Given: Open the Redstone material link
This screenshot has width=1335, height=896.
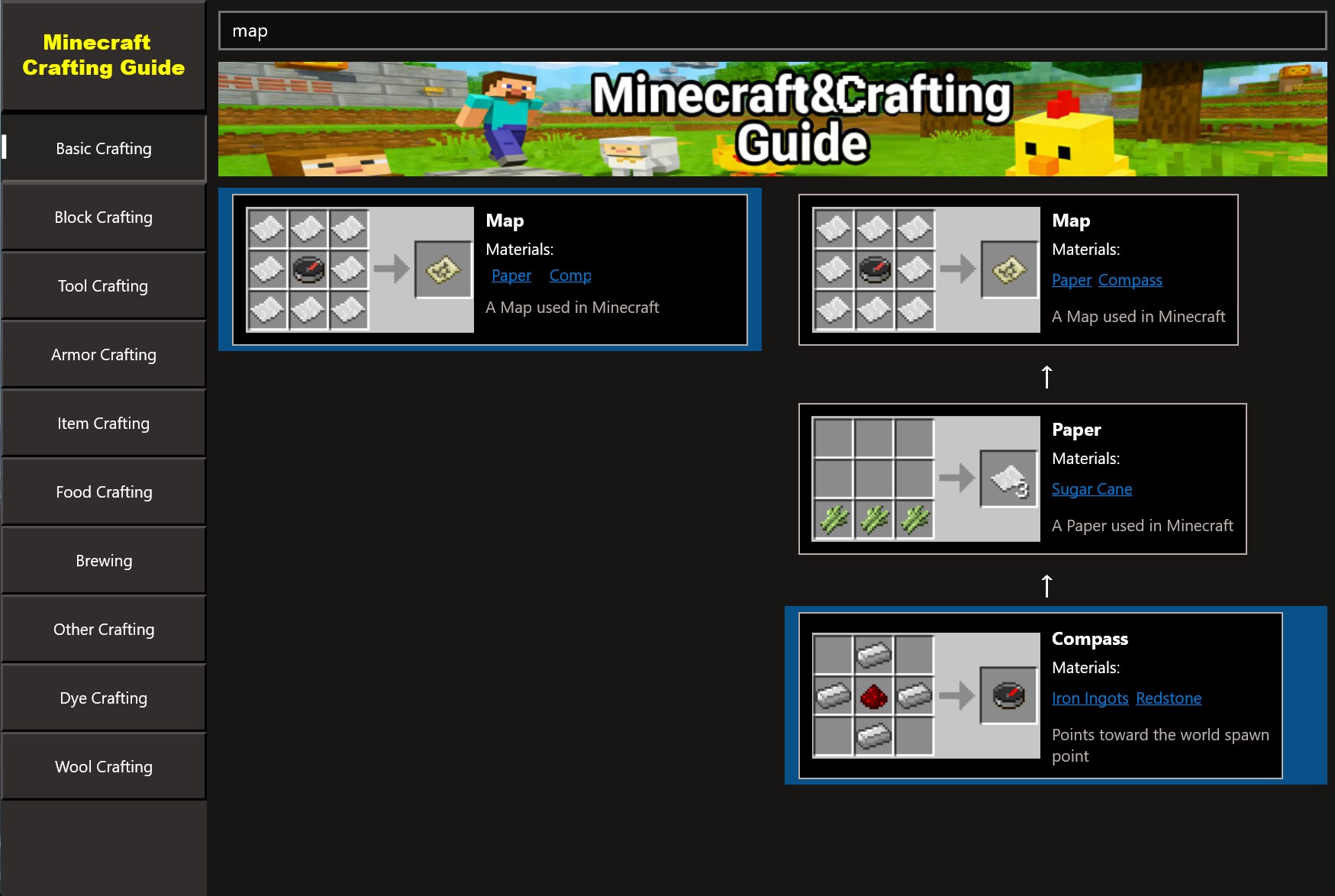Looking at the screenshot, I should tap(1169, 698).
